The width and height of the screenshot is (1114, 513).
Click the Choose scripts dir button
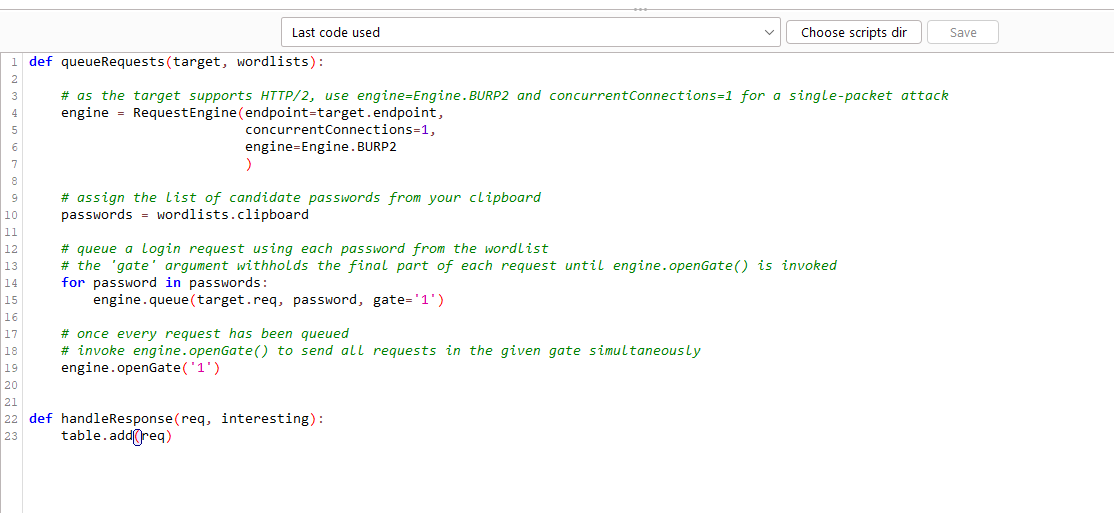[x=853, y=32]
